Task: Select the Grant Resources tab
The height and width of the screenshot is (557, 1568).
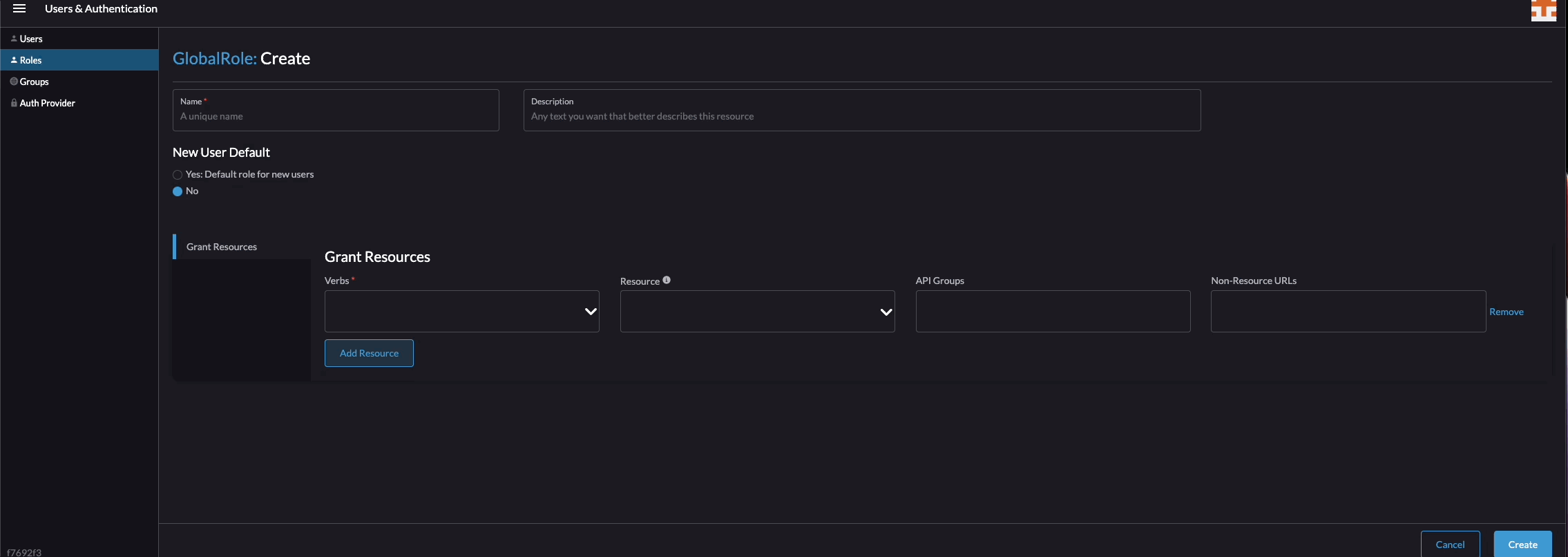Action: point(242,247)
